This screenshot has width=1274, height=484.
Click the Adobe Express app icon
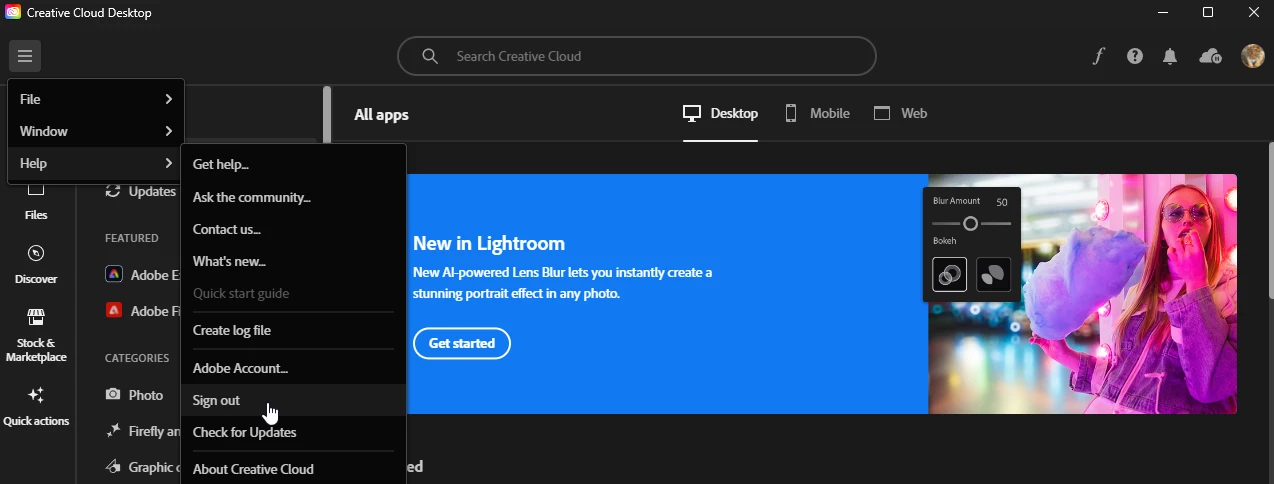114,274
